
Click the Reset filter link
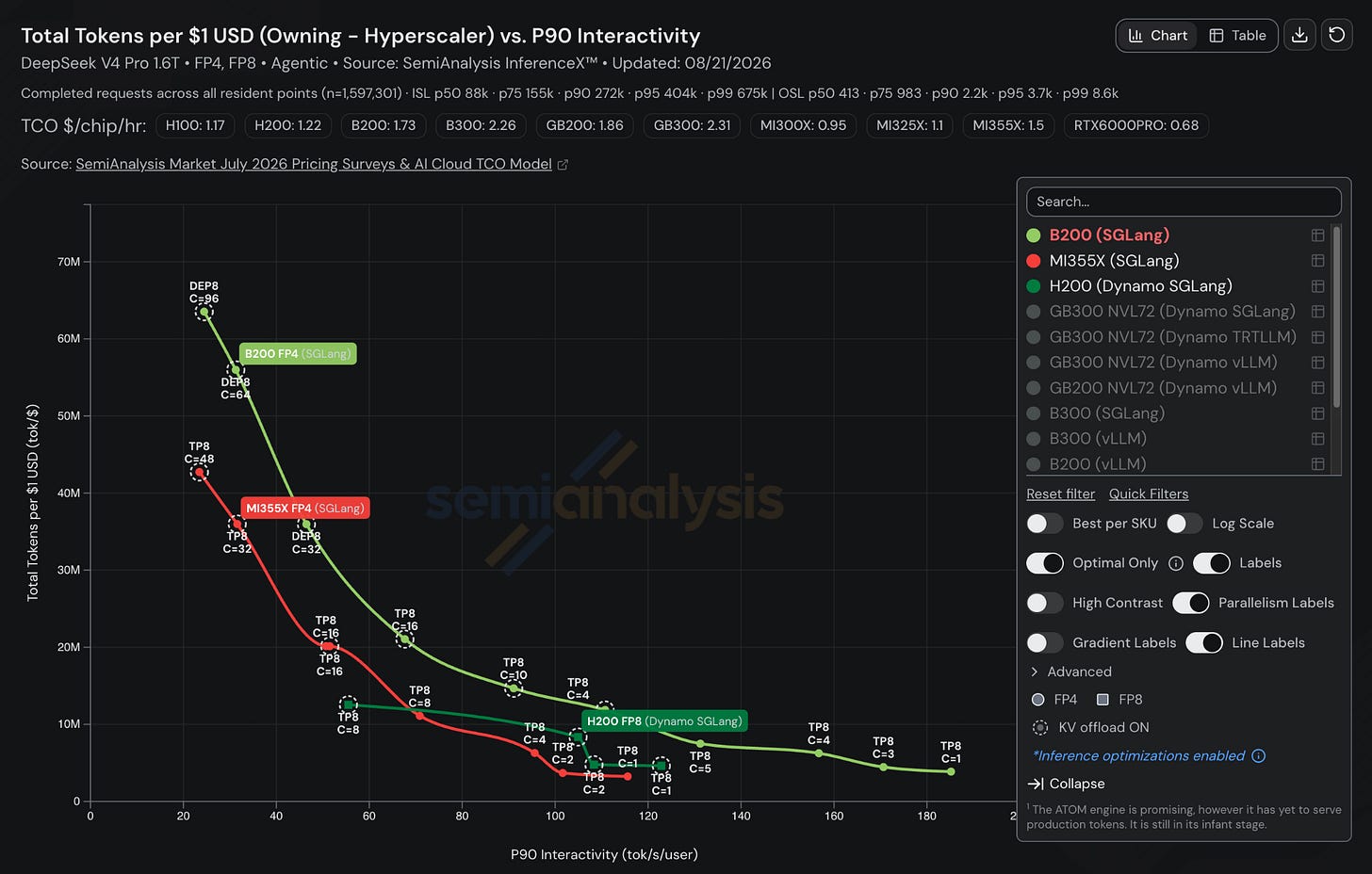click(1061, 494)
